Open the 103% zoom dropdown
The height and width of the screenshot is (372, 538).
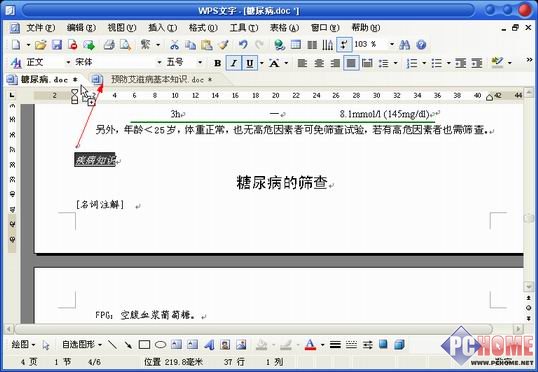(x=391, y=45)
